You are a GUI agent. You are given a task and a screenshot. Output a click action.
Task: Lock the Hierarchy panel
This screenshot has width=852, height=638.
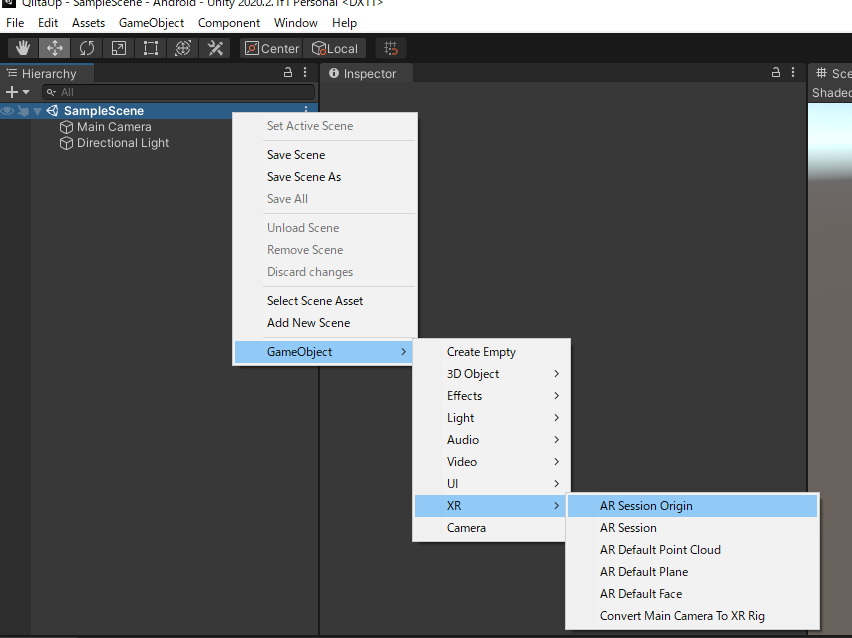288,72
